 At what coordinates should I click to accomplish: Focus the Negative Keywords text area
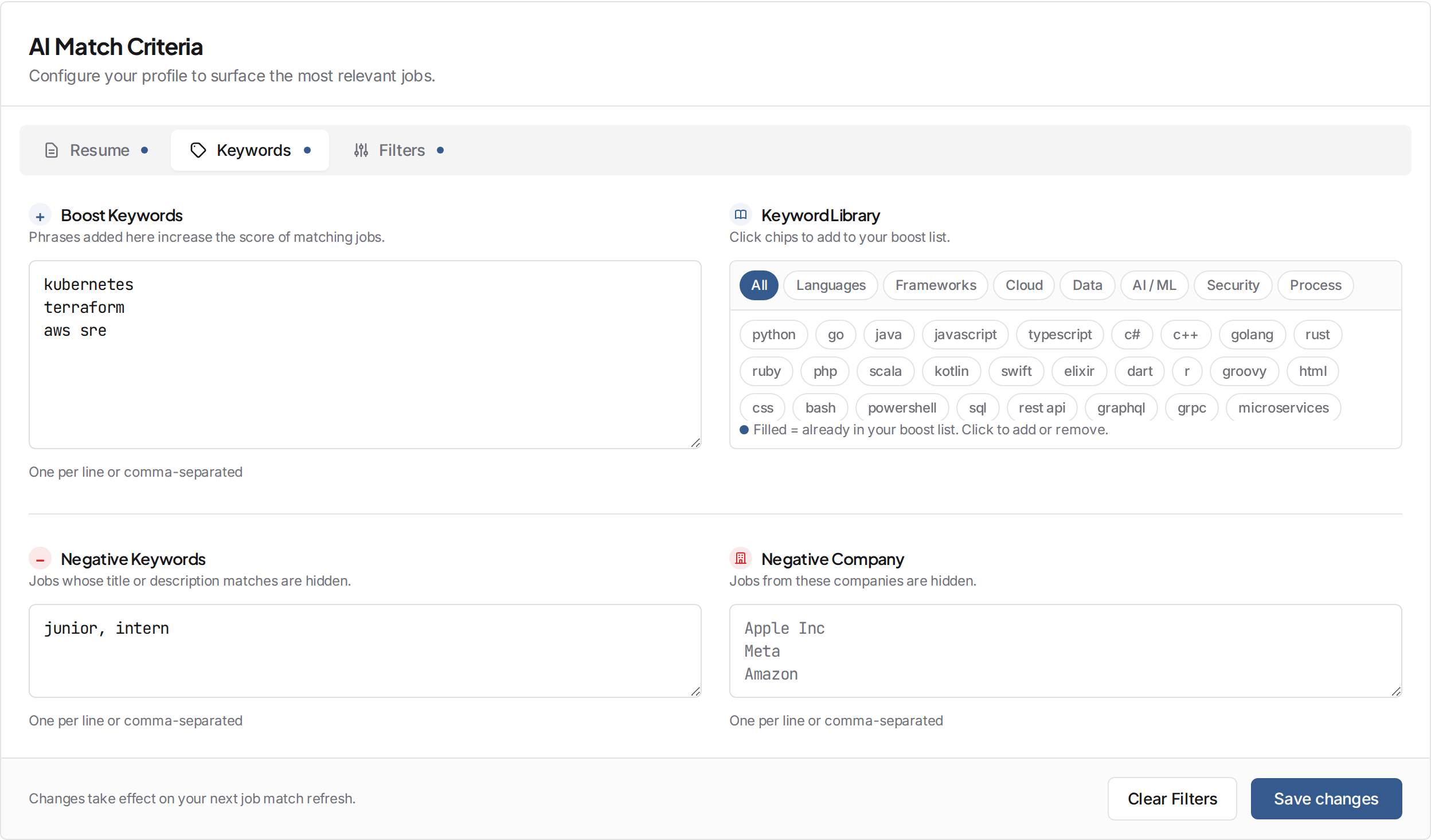click(365, 651)
